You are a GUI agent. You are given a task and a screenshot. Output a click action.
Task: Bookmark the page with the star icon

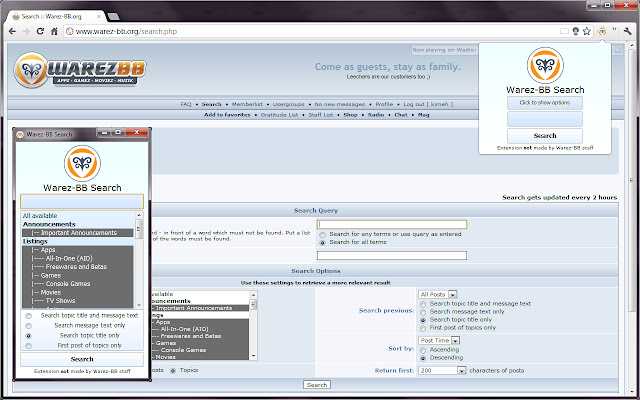[587, 31]
